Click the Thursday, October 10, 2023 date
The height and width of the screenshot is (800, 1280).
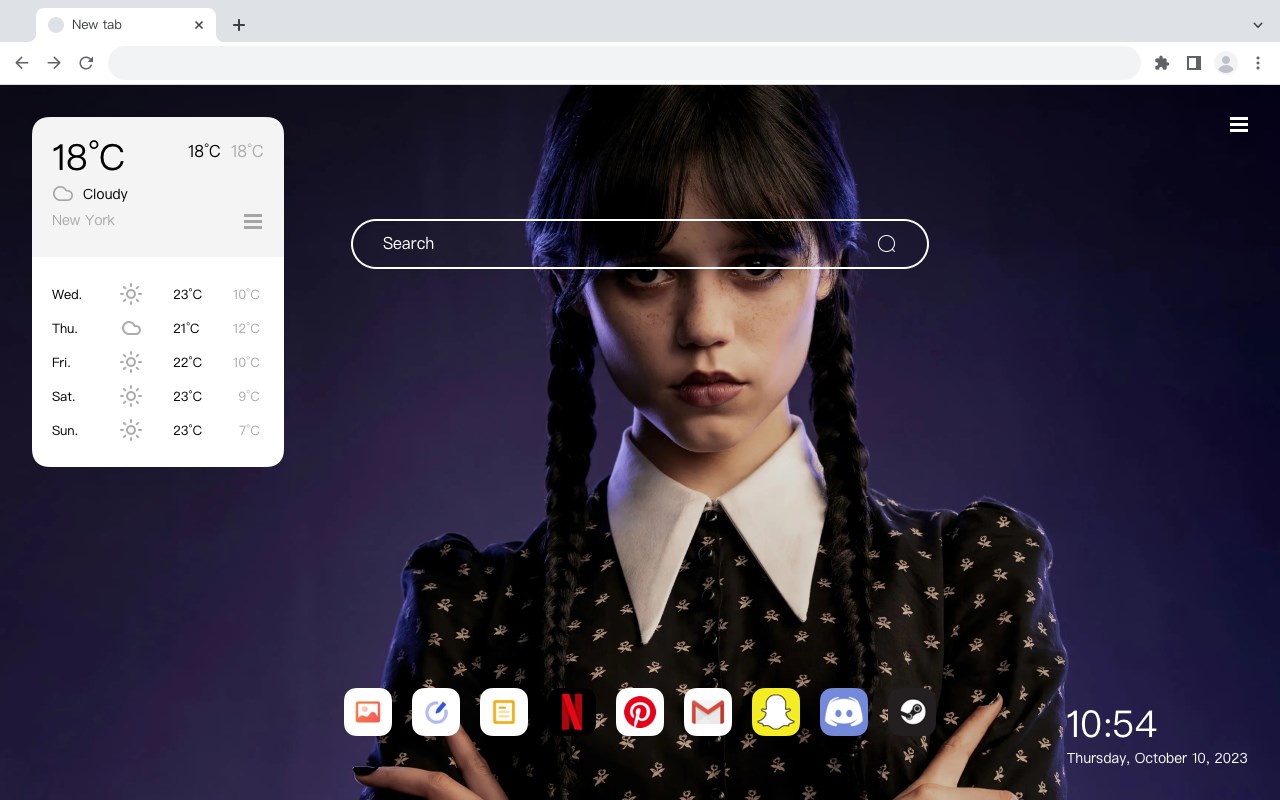pos(1157,758)
